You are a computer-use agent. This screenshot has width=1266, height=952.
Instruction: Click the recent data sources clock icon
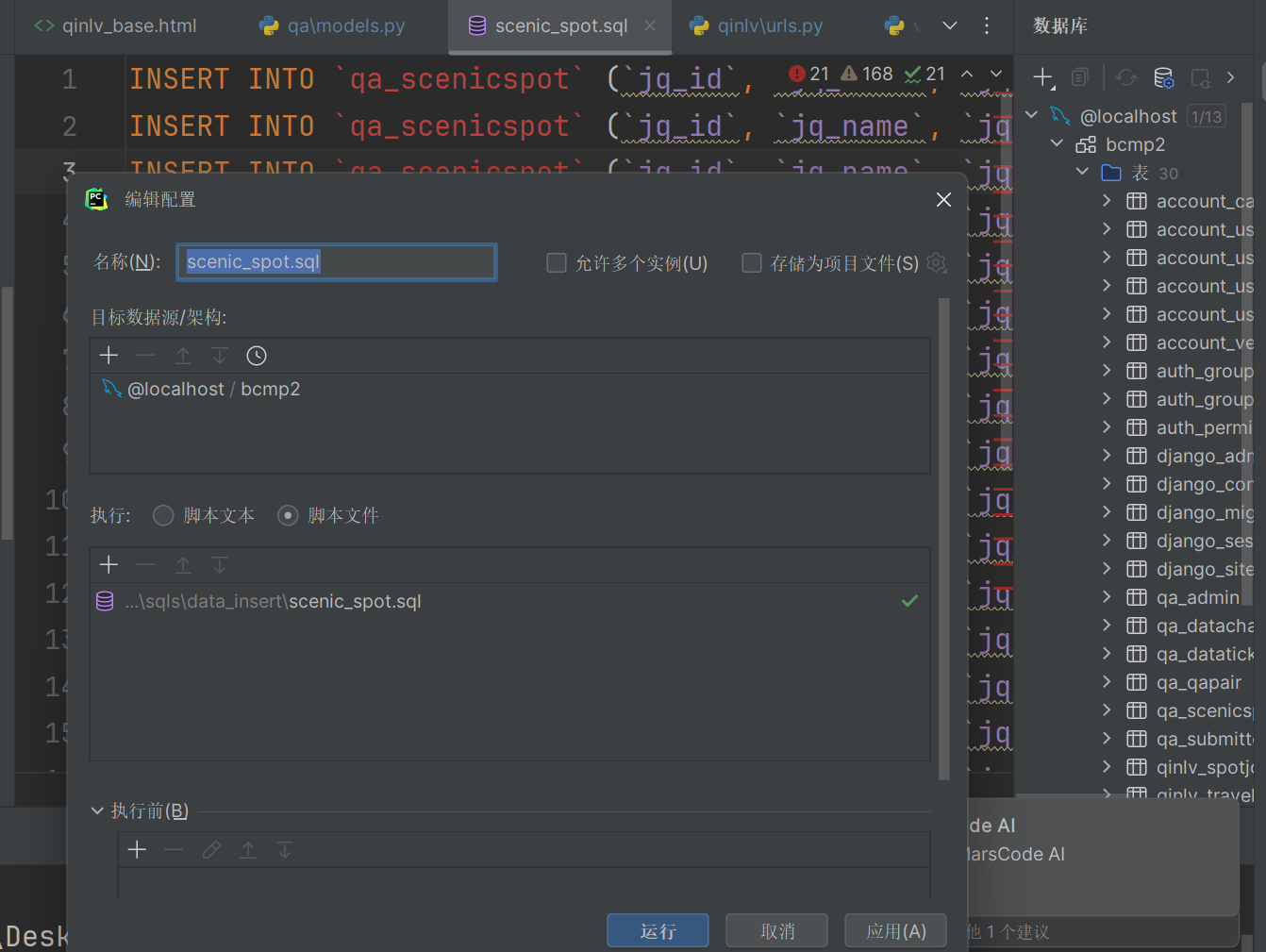[257, 356]
